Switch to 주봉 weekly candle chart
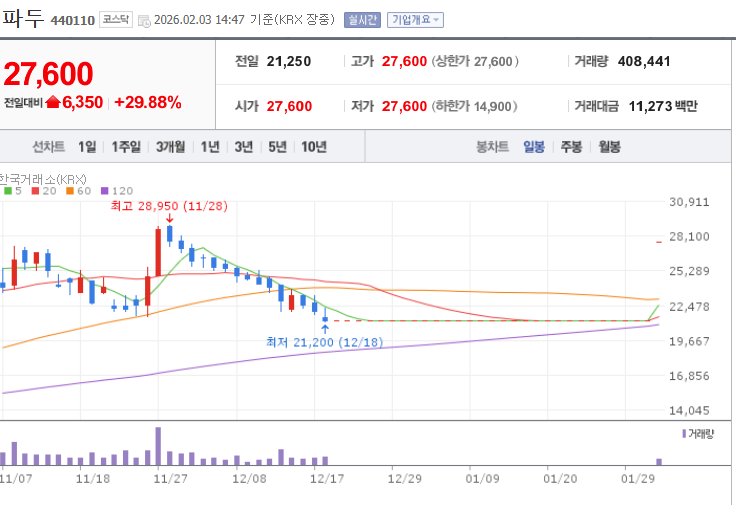736x505 pixels. pyautogui.click(x=571, y=147)
